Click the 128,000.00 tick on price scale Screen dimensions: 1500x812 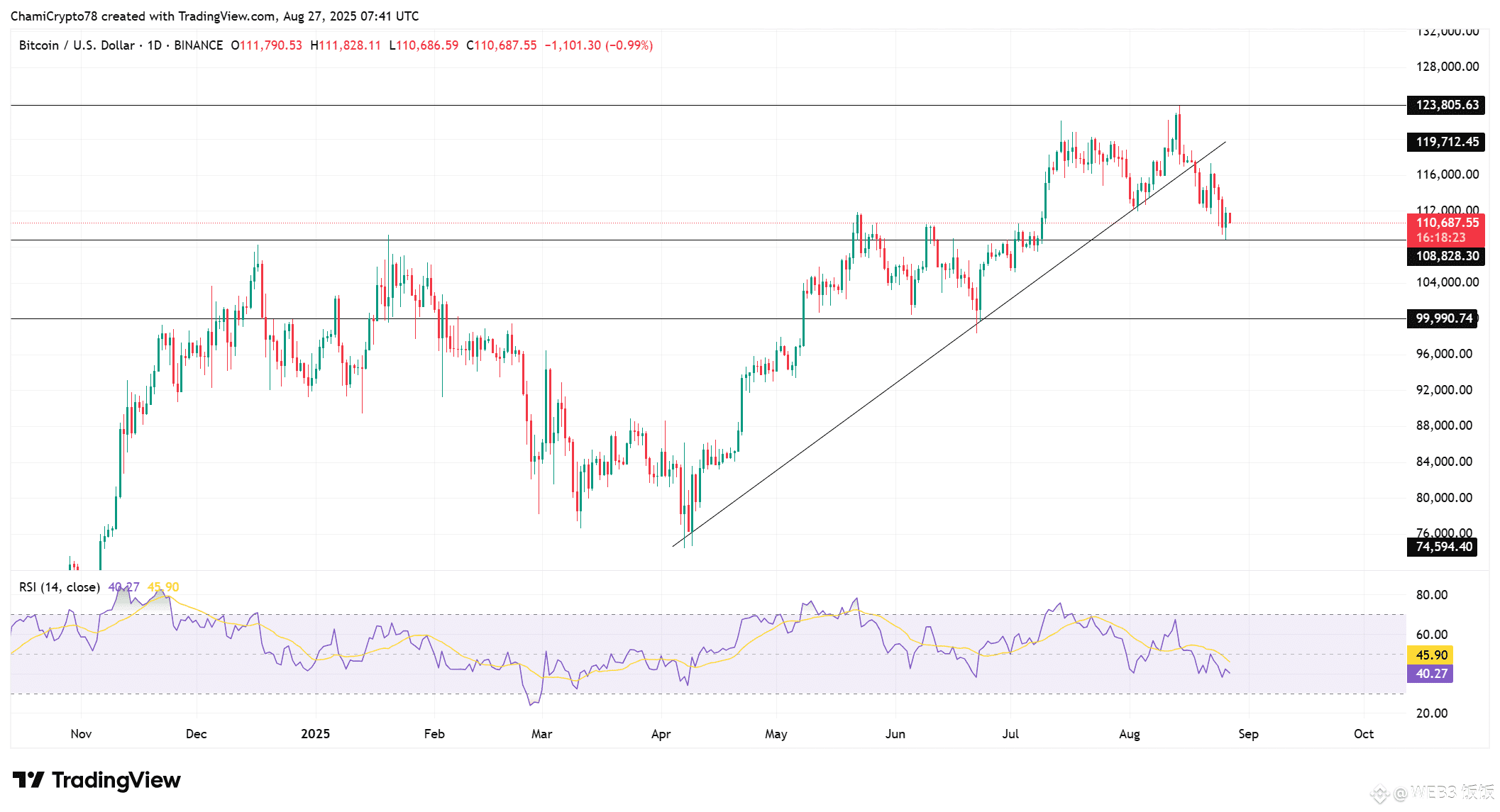point(1447,67)
